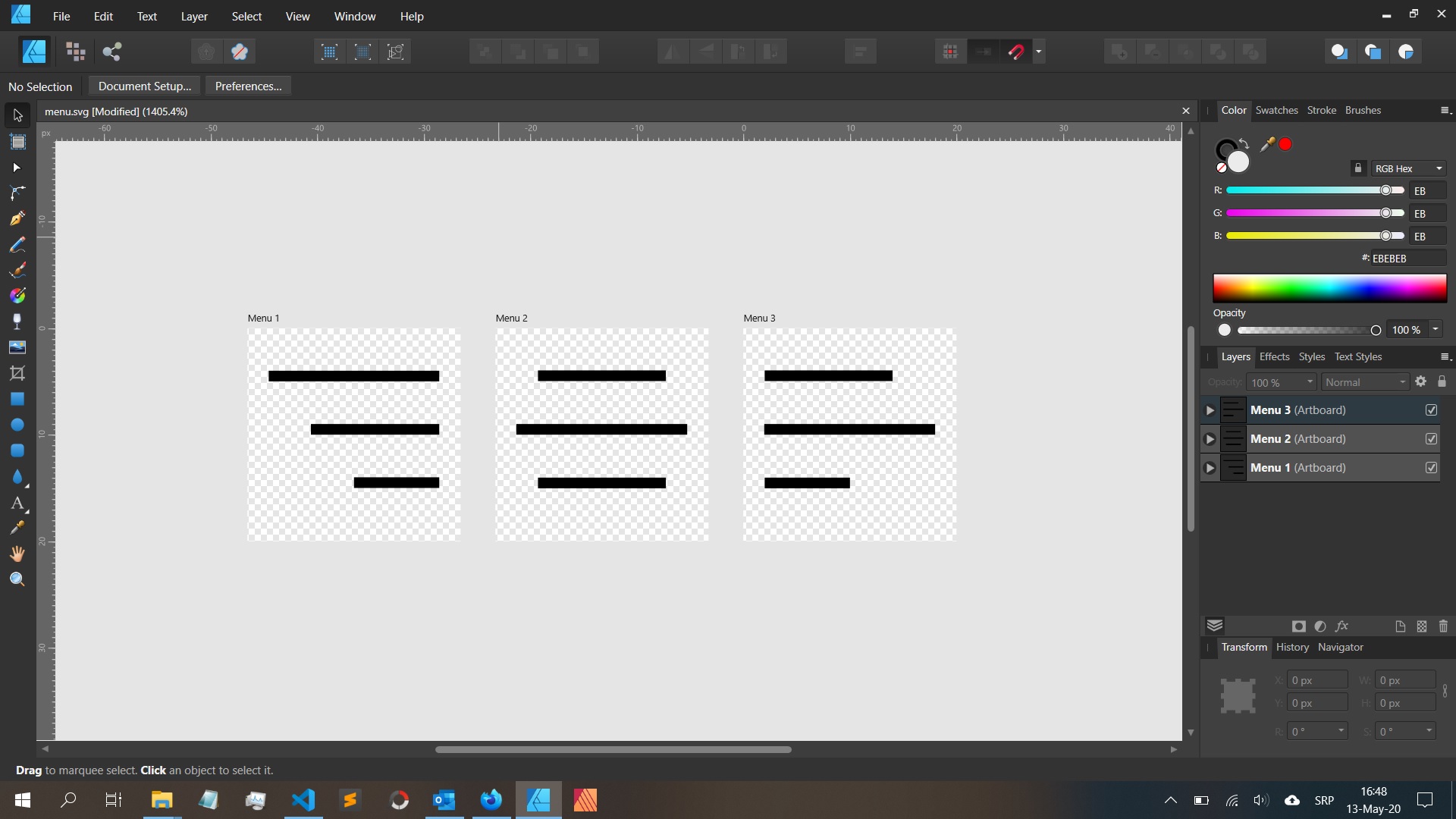Select the Pen tool

[17, 219]
